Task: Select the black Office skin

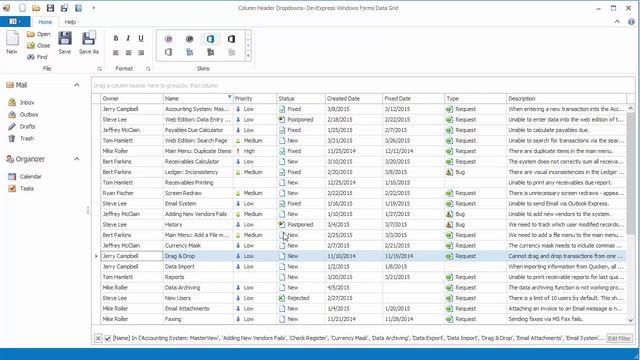Action: 231,39
